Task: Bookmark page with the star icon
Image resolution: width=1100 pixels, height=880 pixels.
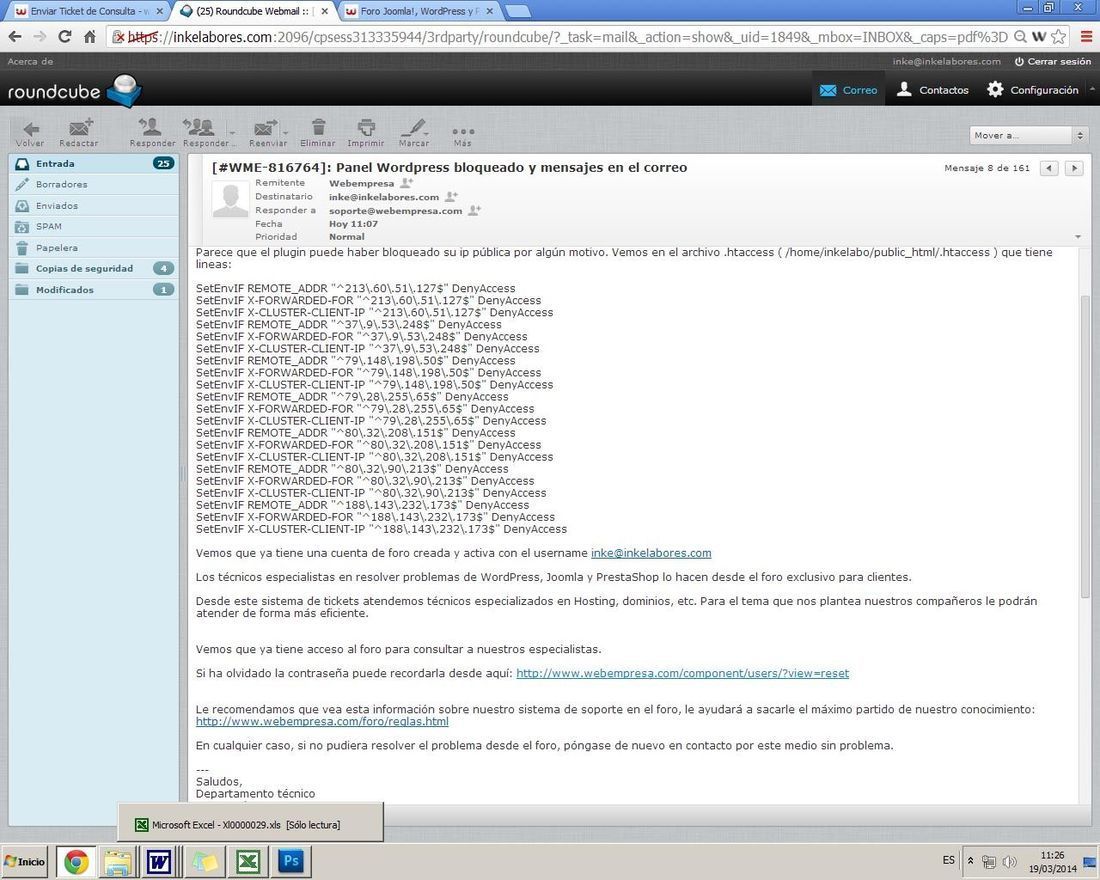Action: point(1059,36)
